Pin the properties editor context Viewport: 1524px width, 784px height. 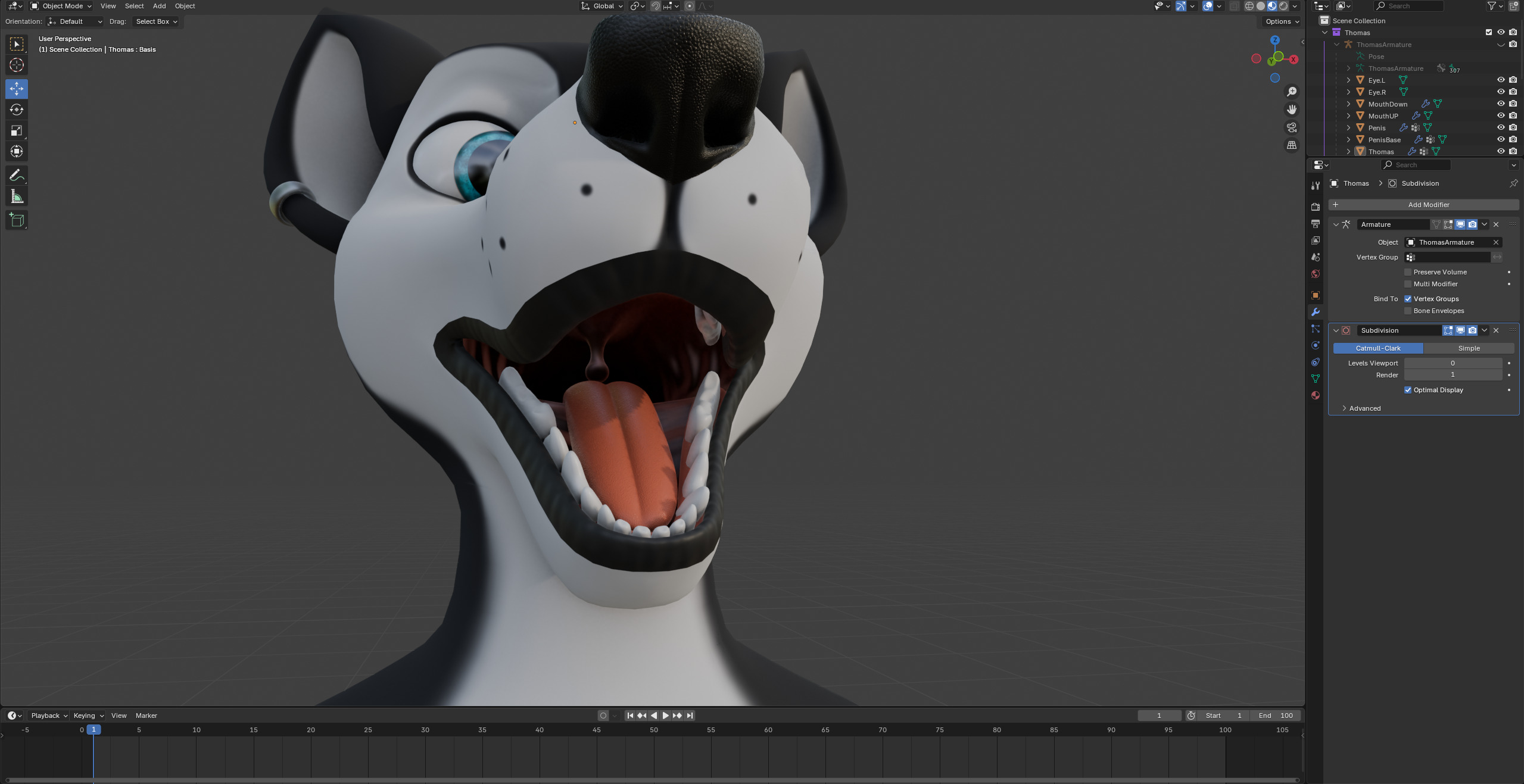(1513, 183)
